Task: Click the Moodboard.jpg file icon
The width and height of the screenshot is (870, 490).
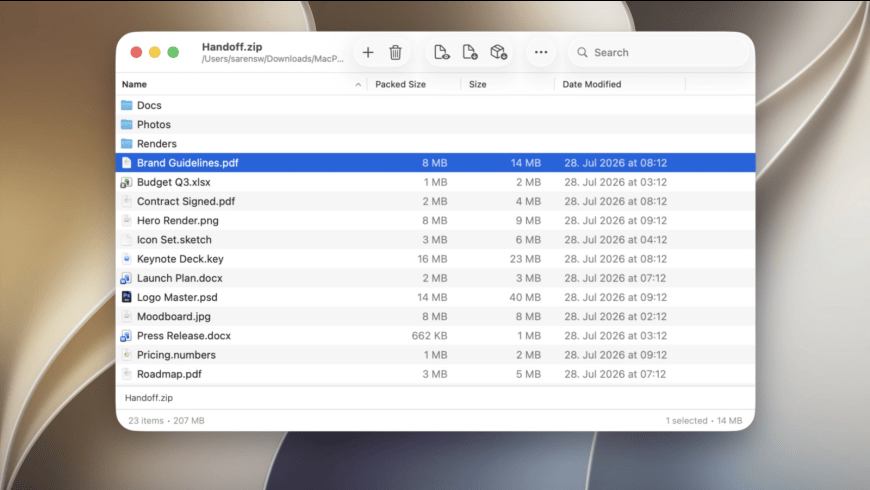Action: [x=127, y=316]
